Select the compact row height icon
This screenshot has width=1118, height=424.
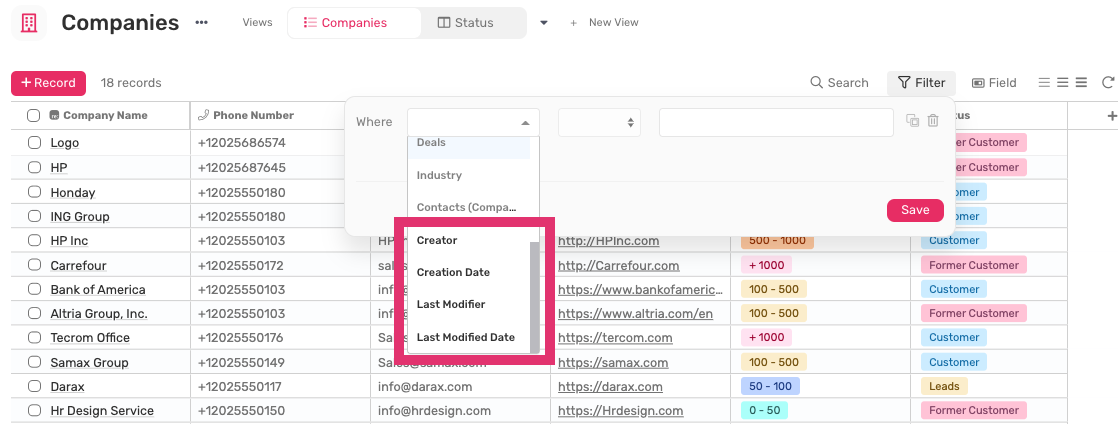click(x=1045, y=83)
